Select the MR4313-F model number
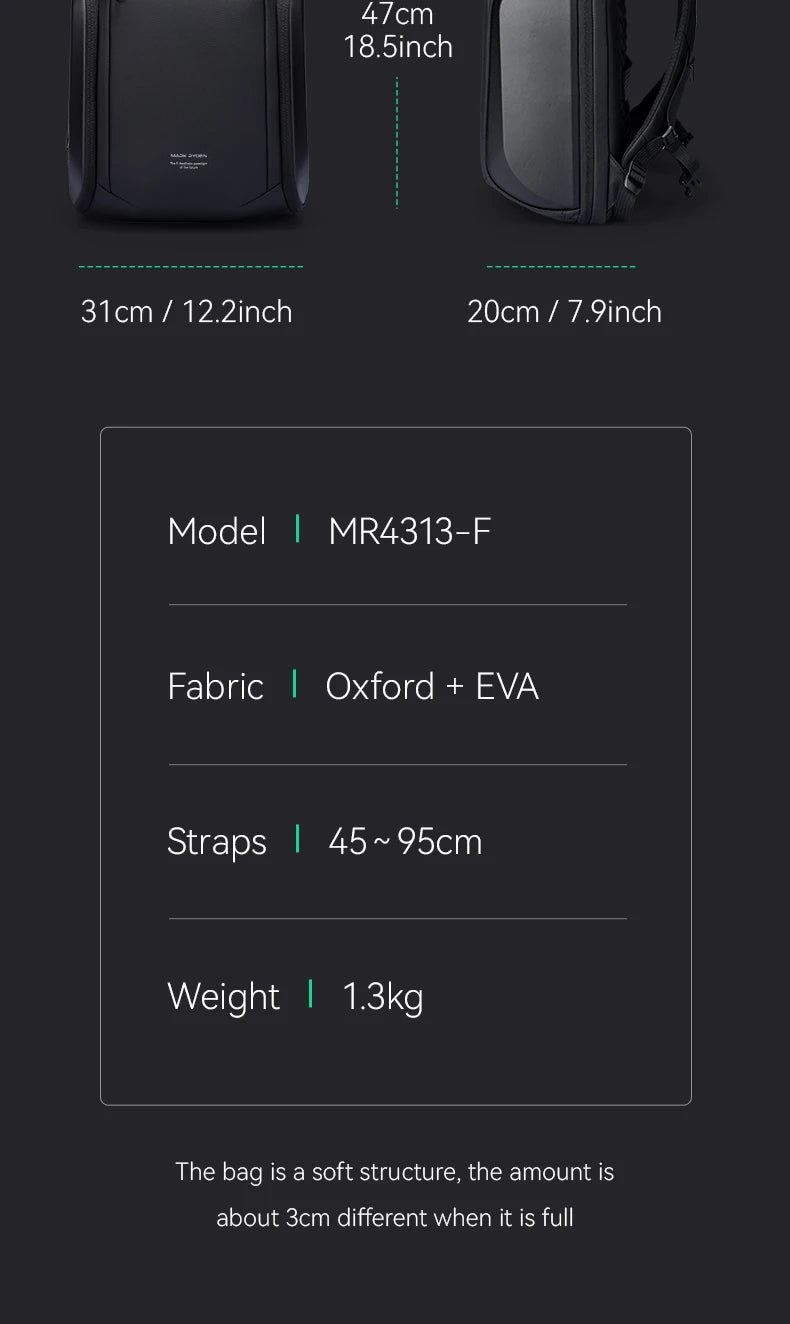Viewport: 790px width, 1324px height. click(x=410, y=531)
